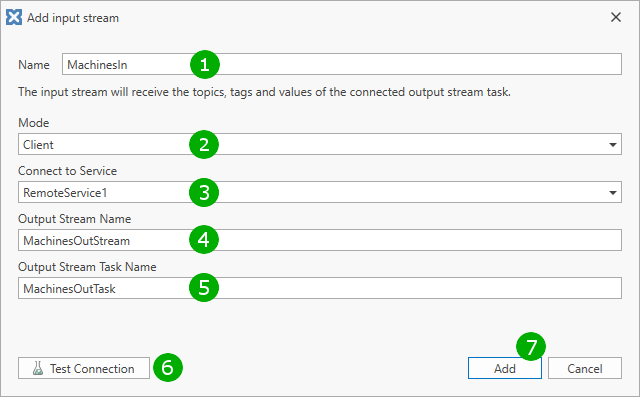
Task: Click the Output Stream Task Name field
Action: point(320,288)
